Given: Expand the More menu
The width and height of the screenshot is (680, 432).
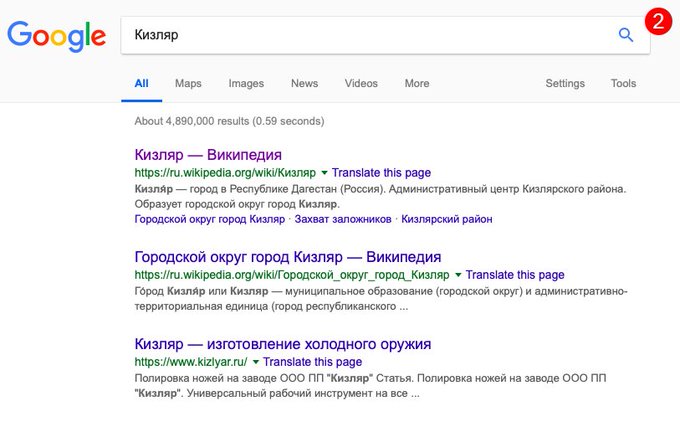Looking at the screenshot, I should [x=417, y=83].
